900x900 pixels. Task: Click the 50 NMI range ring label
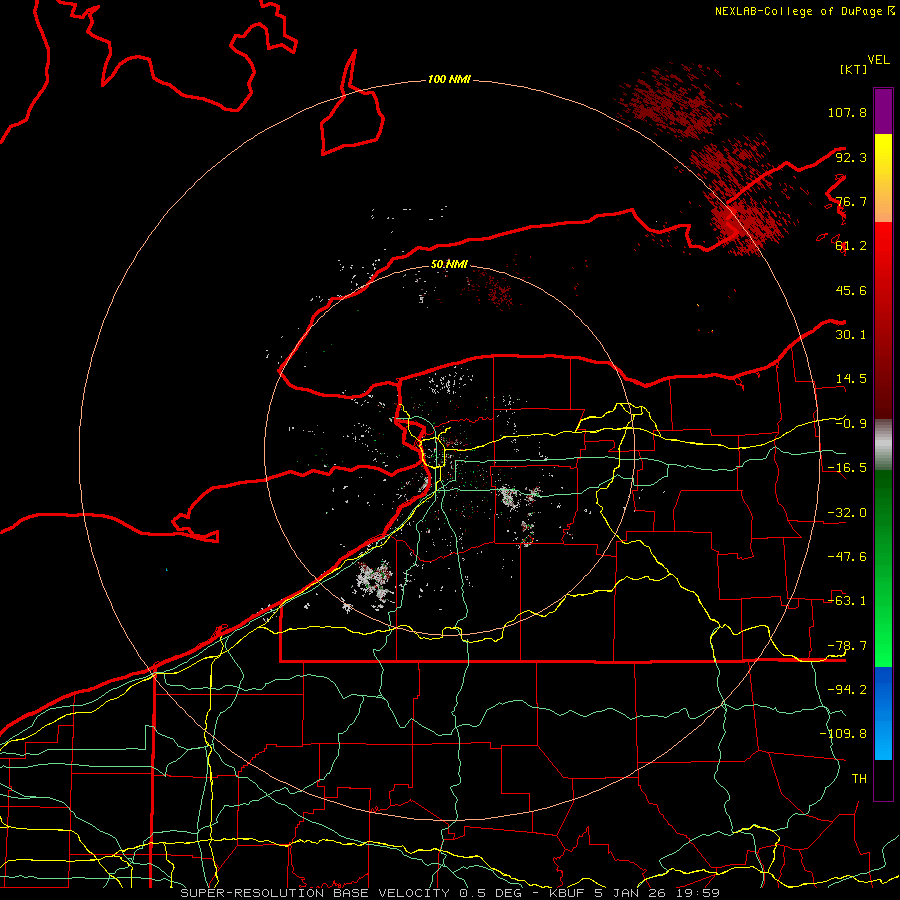[449, 264]
